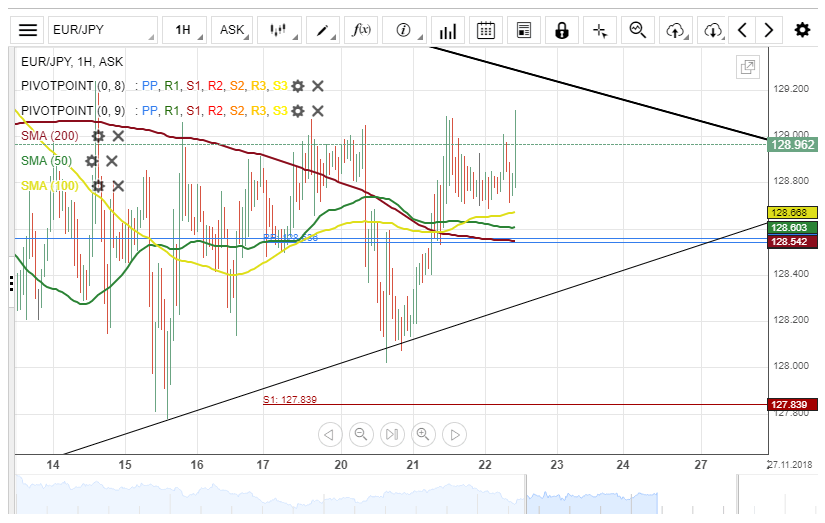The width and height of the screenshot is (825, 523).
Task: Open chart settings gear in toolbar
Action: point(802,30)
